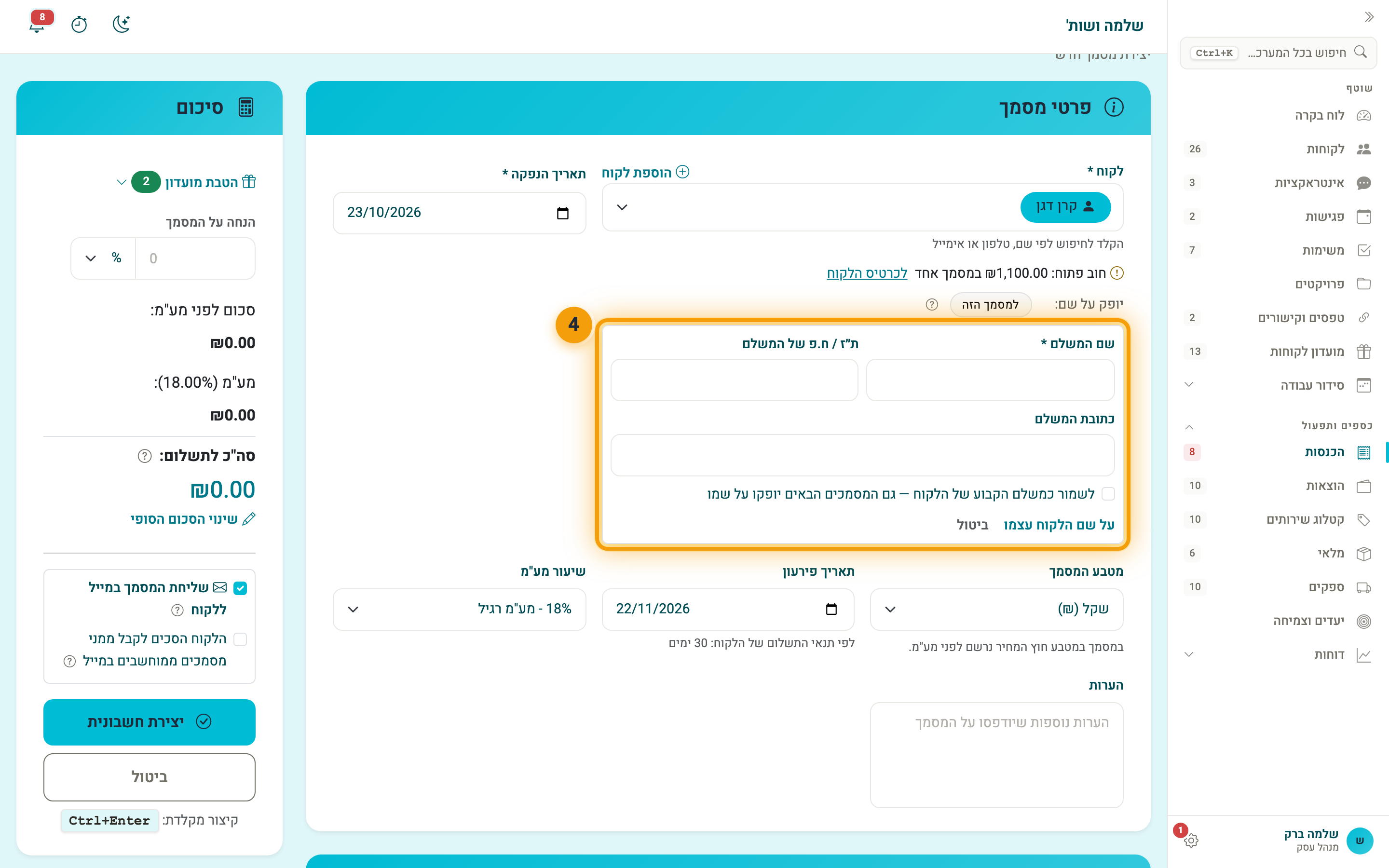The height and width of the screenshot is (868, 1389).
Task: Click יצירת חשבונית button
Action: click(149, 722)
